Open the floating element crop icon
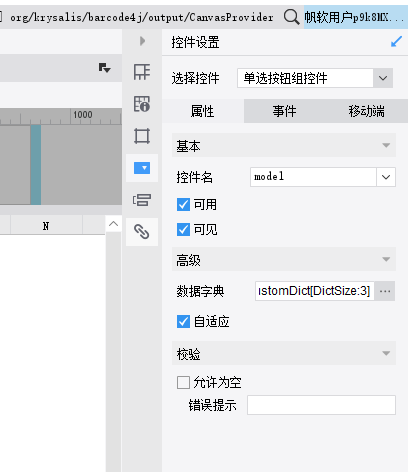The width and height of the screenshot is (408, 472). click(142, 136)
